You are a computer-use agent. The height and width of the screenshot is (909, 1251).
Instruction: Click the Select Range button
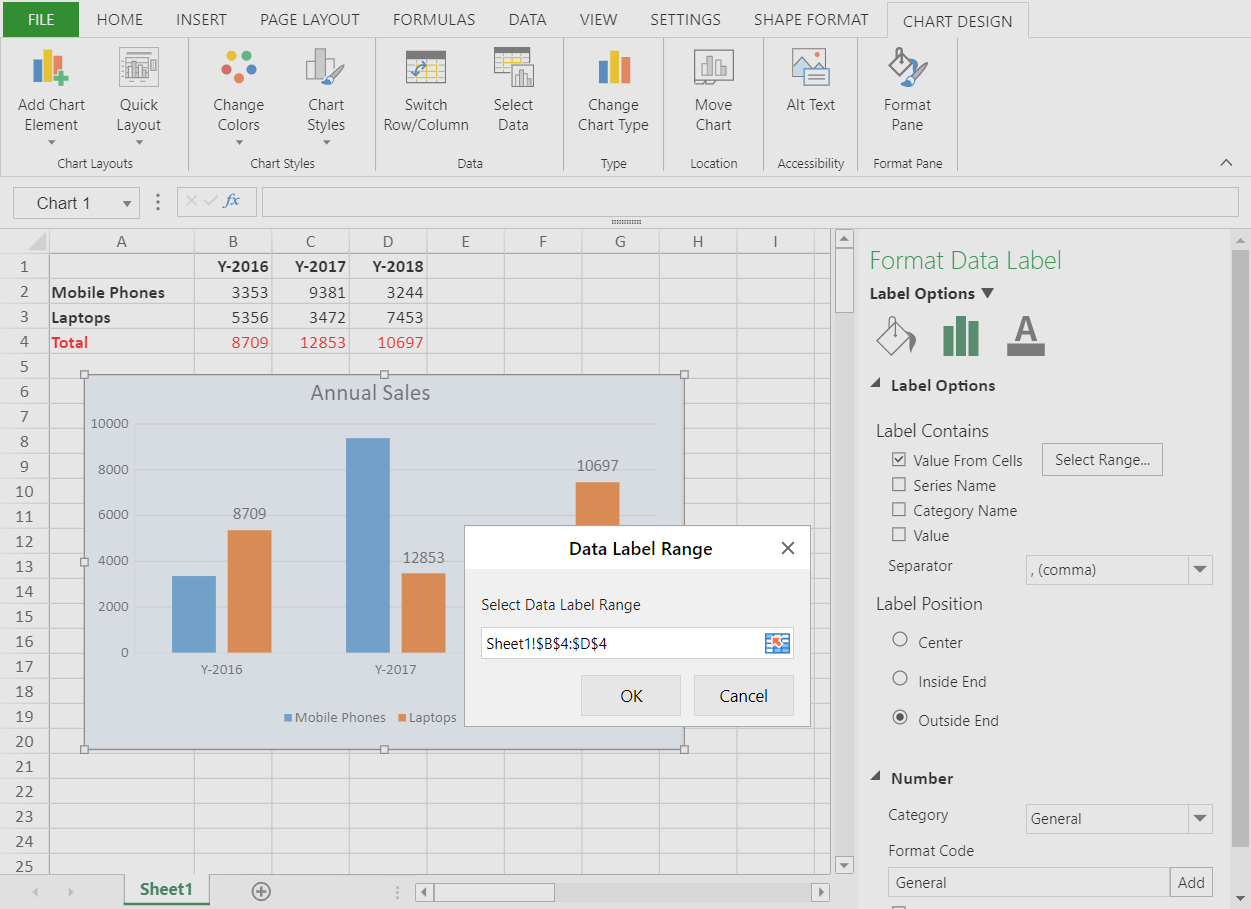coord(1102,460)
